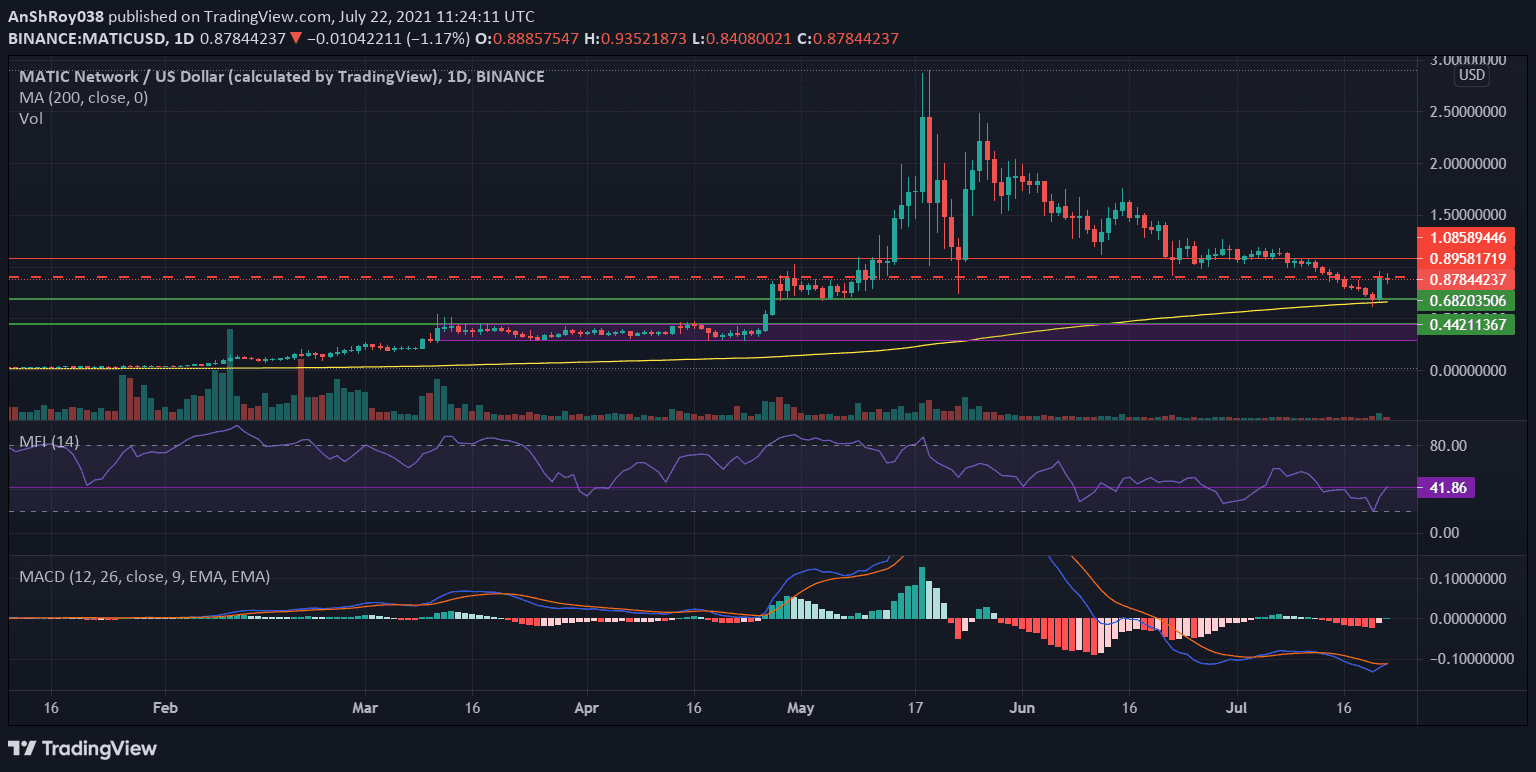1536x772 pixels.
Task: Click the red down-arrow price change indicator
Action: (297, 39)
